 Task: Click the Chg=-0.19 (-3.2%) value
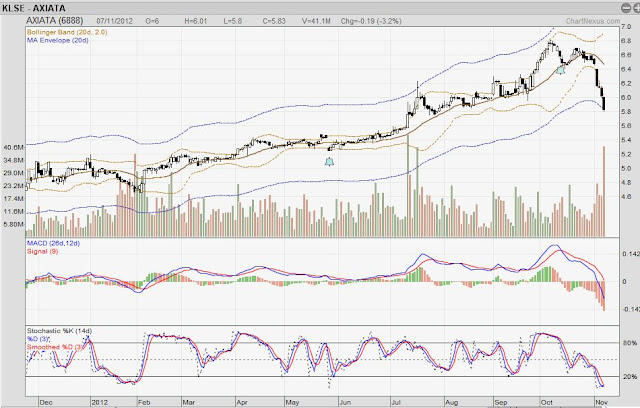[x=371, y=21]
